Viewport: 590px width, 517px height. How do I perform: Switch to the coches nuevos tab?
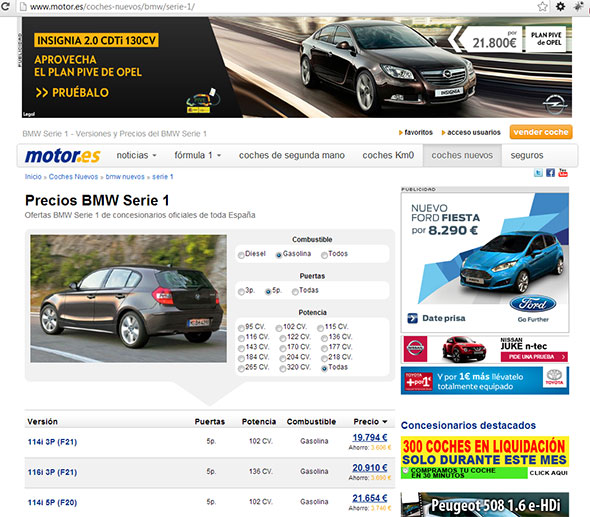[462, 155]
